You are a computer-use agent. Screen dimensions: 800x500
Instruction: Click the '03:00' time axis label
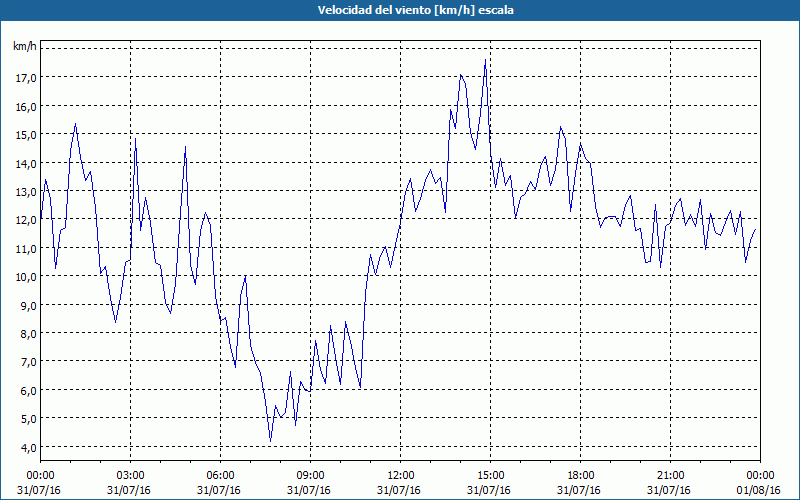coord(131,476)
